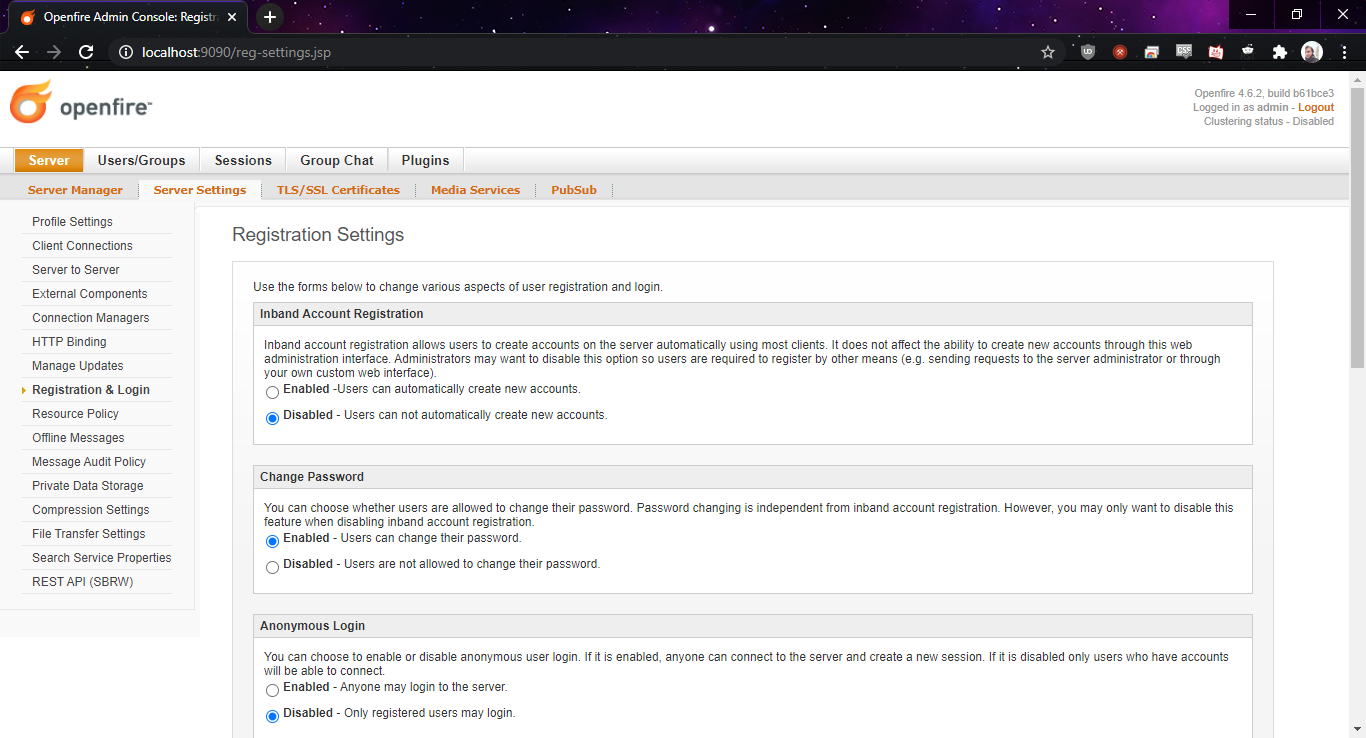Open REST API (SBRW) settings
The height and width of the screenshot is (738, 1366).
[x=82, y=582]
